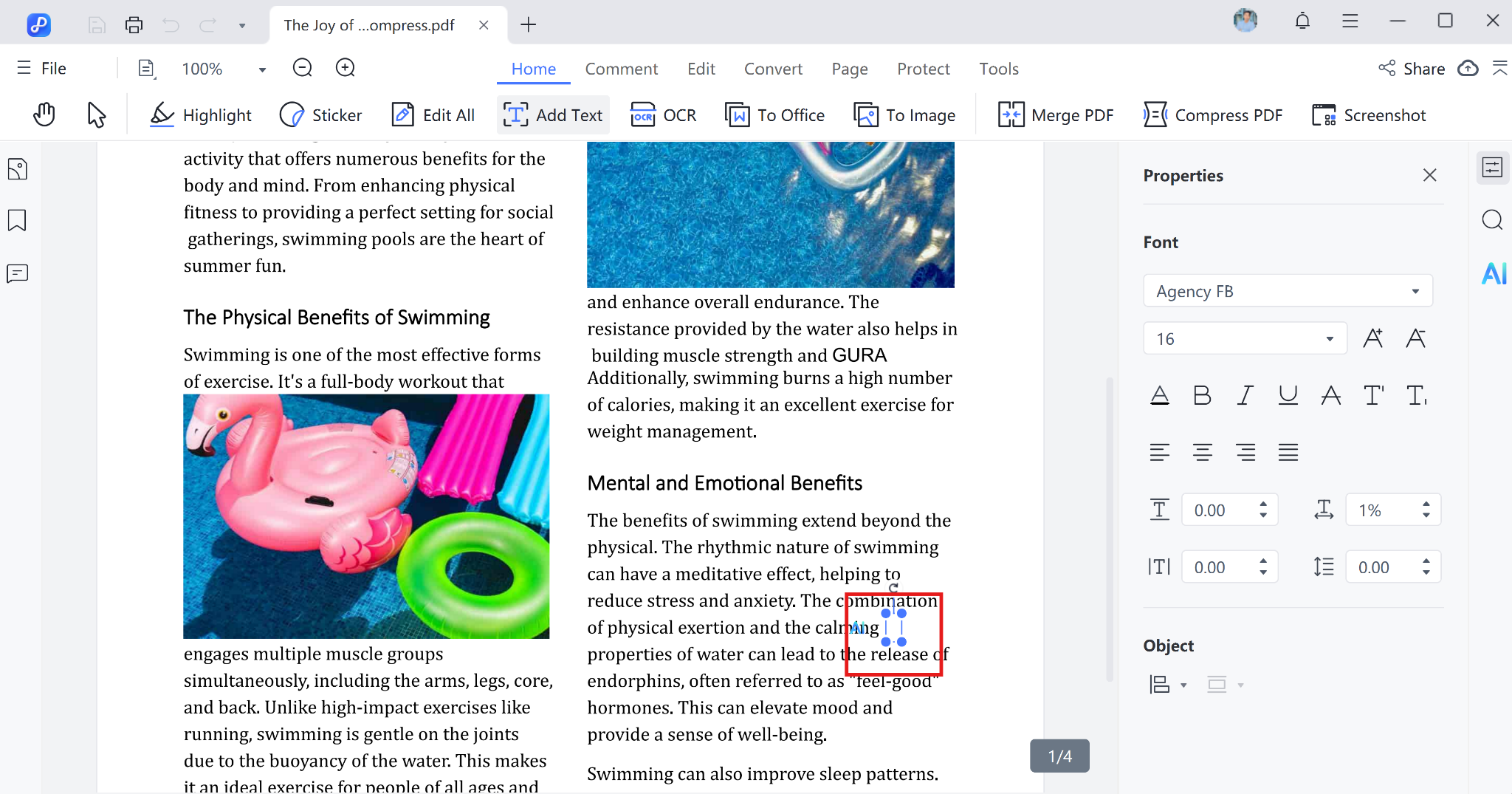
Task: Open the comments panel in left sidebar
Action: tap(17, 274)
